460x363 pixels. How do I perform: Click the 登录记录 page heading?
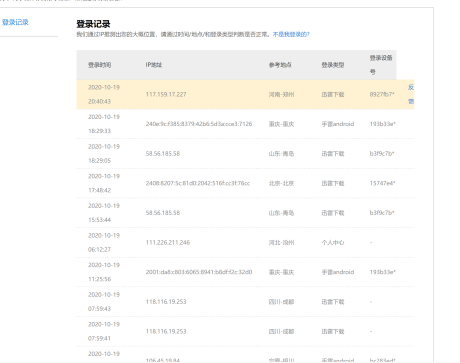(93, 24)
